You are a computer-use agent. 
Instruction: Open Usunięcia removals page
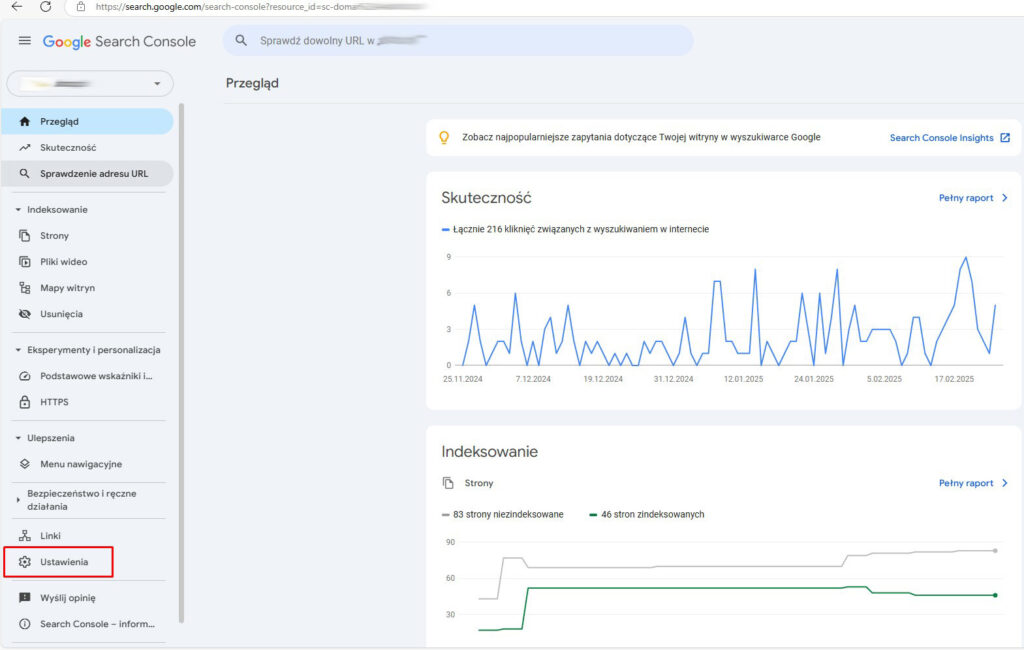point(61,314)
